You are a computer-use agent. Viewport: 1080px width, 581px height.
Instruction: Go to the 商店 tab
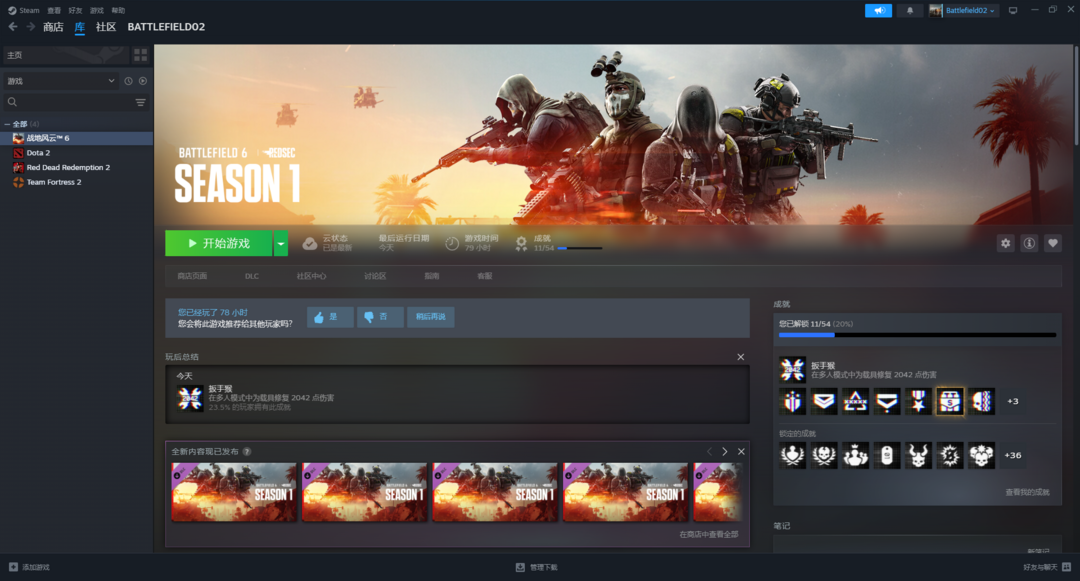coord(53,27)
